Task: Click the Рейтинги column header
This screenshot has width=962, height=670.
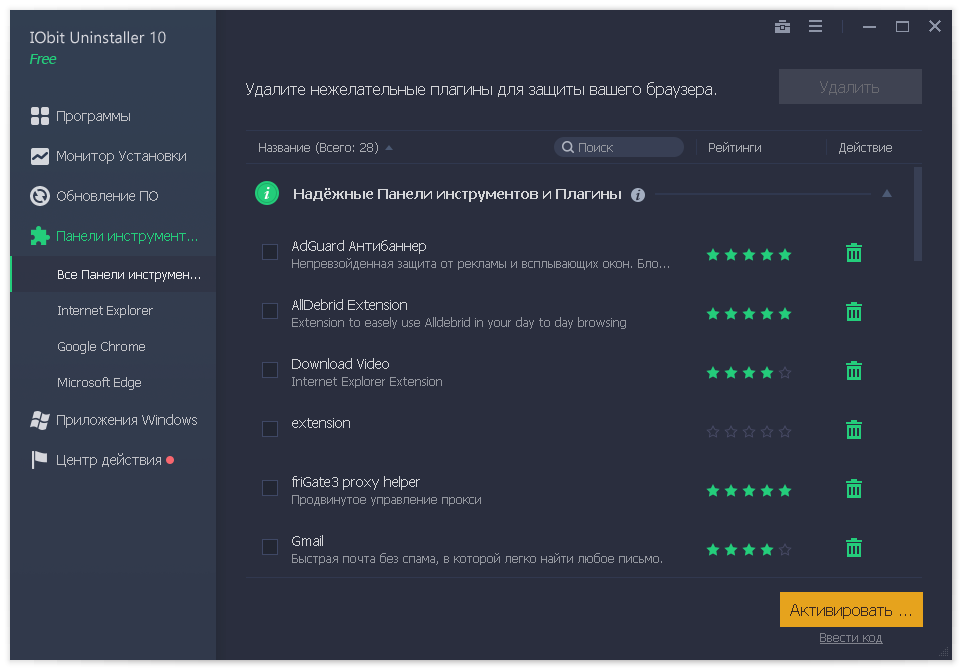Action: [x=734, y=148]
